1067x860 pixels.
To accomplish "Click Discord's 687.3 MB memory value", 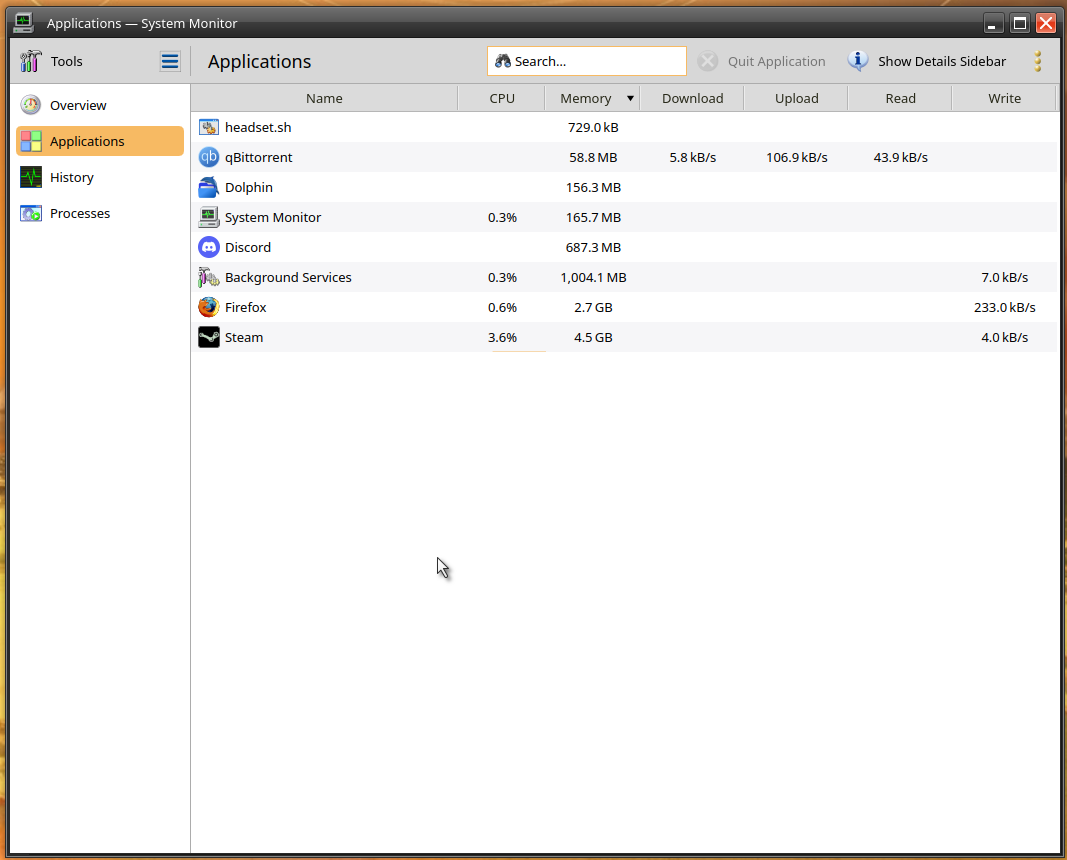I will coord(593,247).
